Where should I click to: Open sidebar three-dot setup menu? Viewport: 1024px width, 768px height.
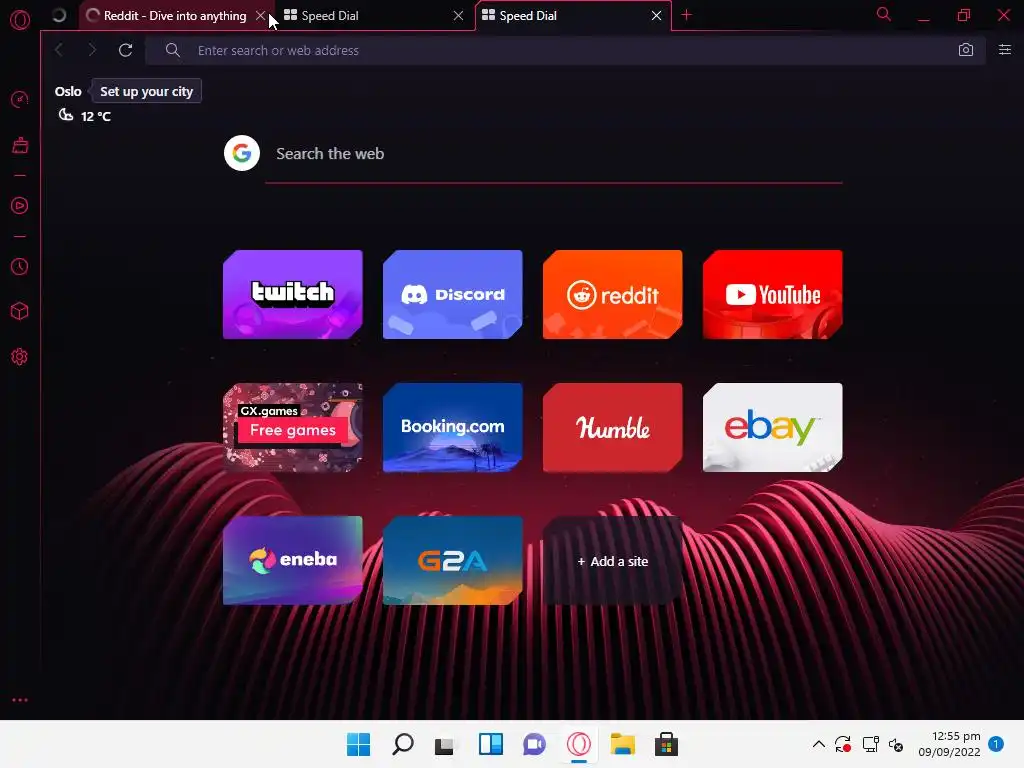[20, 699]
